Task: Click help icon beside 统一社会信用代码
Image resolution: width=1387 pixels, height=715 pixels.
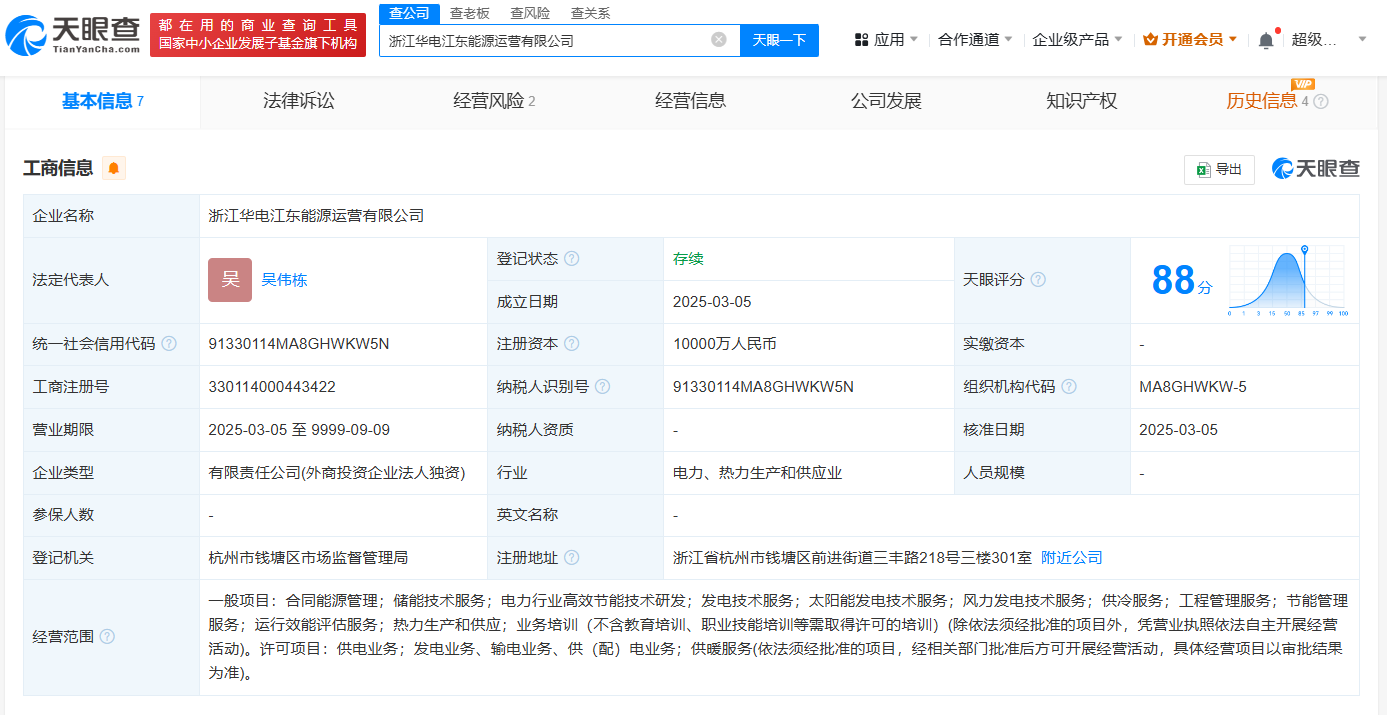Action: (x=169, y=344)
